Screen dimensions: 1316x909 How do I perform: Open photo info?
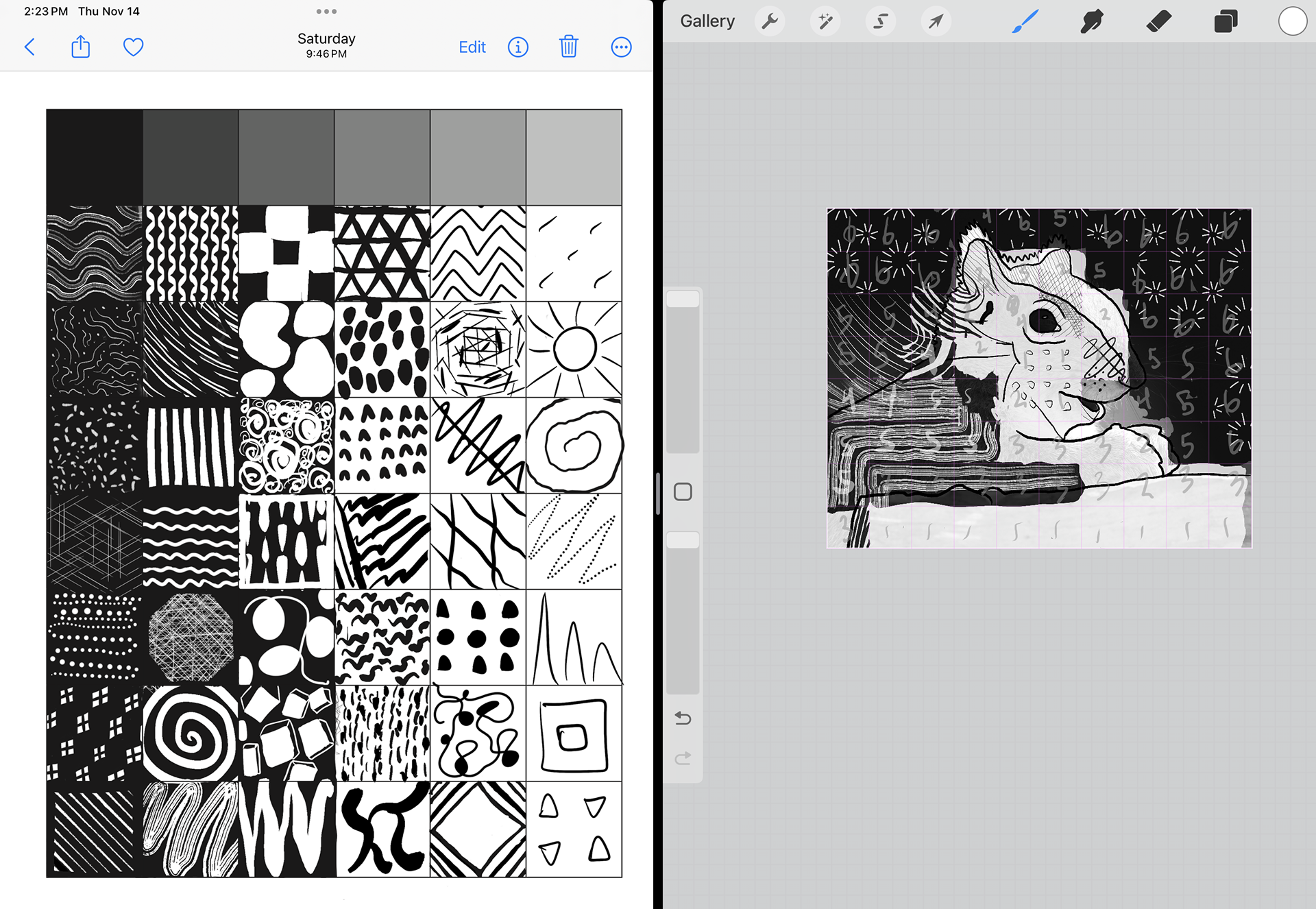pyautogui.click(x=518, y=47)
